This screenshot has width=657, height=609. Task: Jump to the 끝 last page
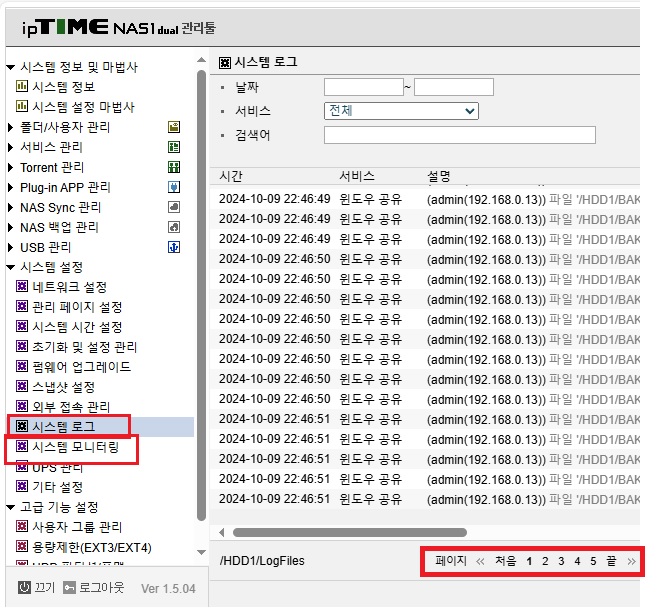(611, 561)
